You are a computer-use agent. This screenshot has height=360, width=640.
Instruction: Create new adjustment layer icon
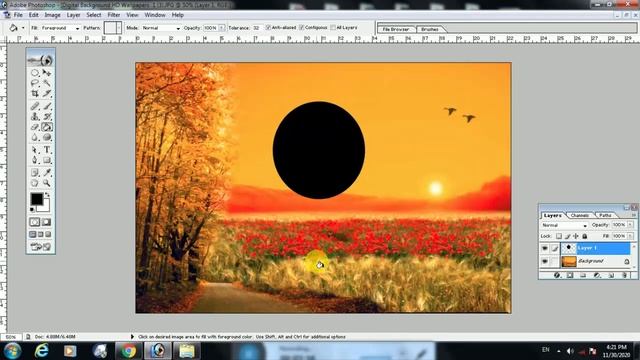click(x=597, y=276)
